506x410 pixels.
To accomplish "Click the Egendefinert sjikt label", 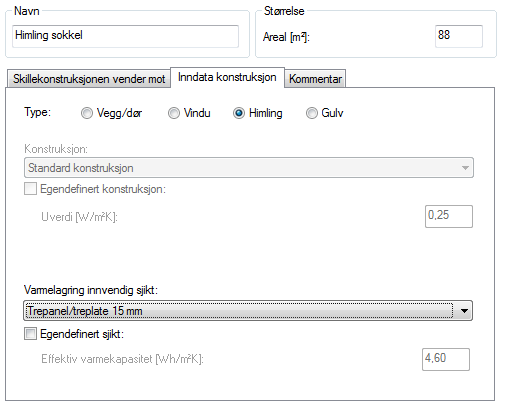I will [x=82, y=334].
